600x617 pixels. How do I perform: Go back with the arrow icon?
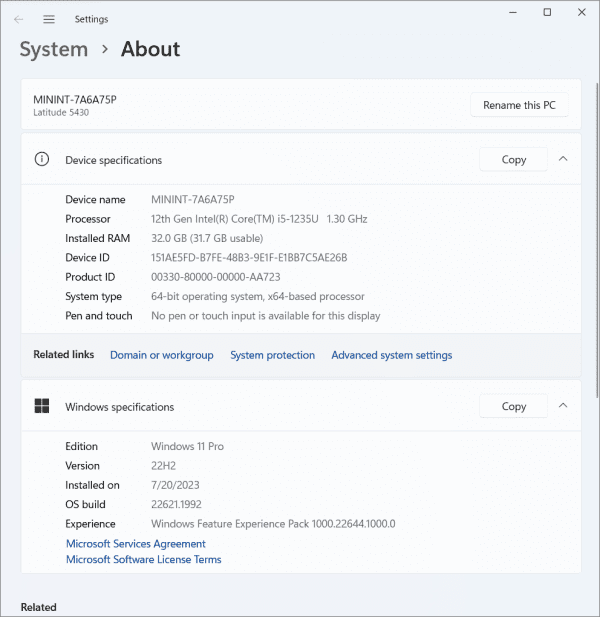click(x=18, y=19)
